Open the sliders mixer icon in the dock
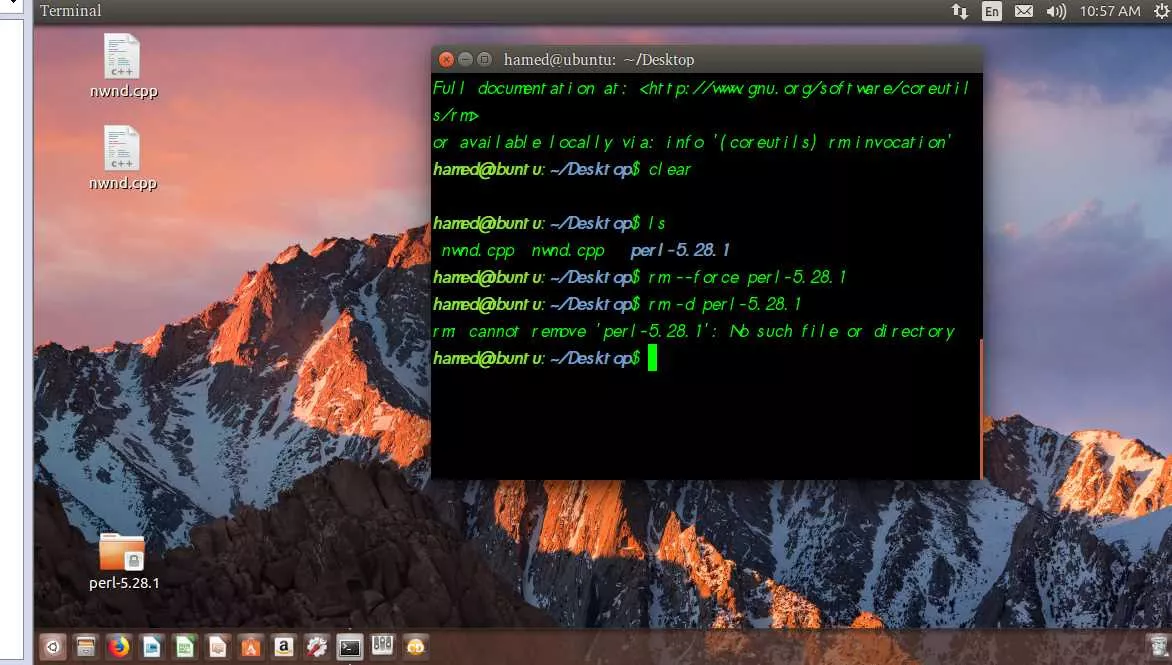 (382, 646)
